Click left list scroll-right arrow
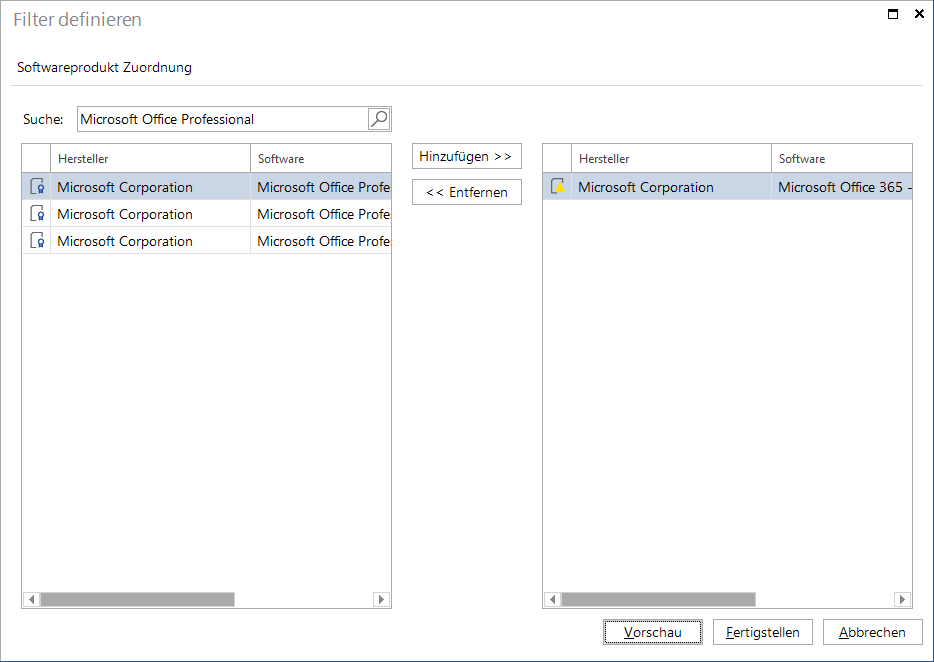Screen dimensions: 934x662 click(381, 599)
